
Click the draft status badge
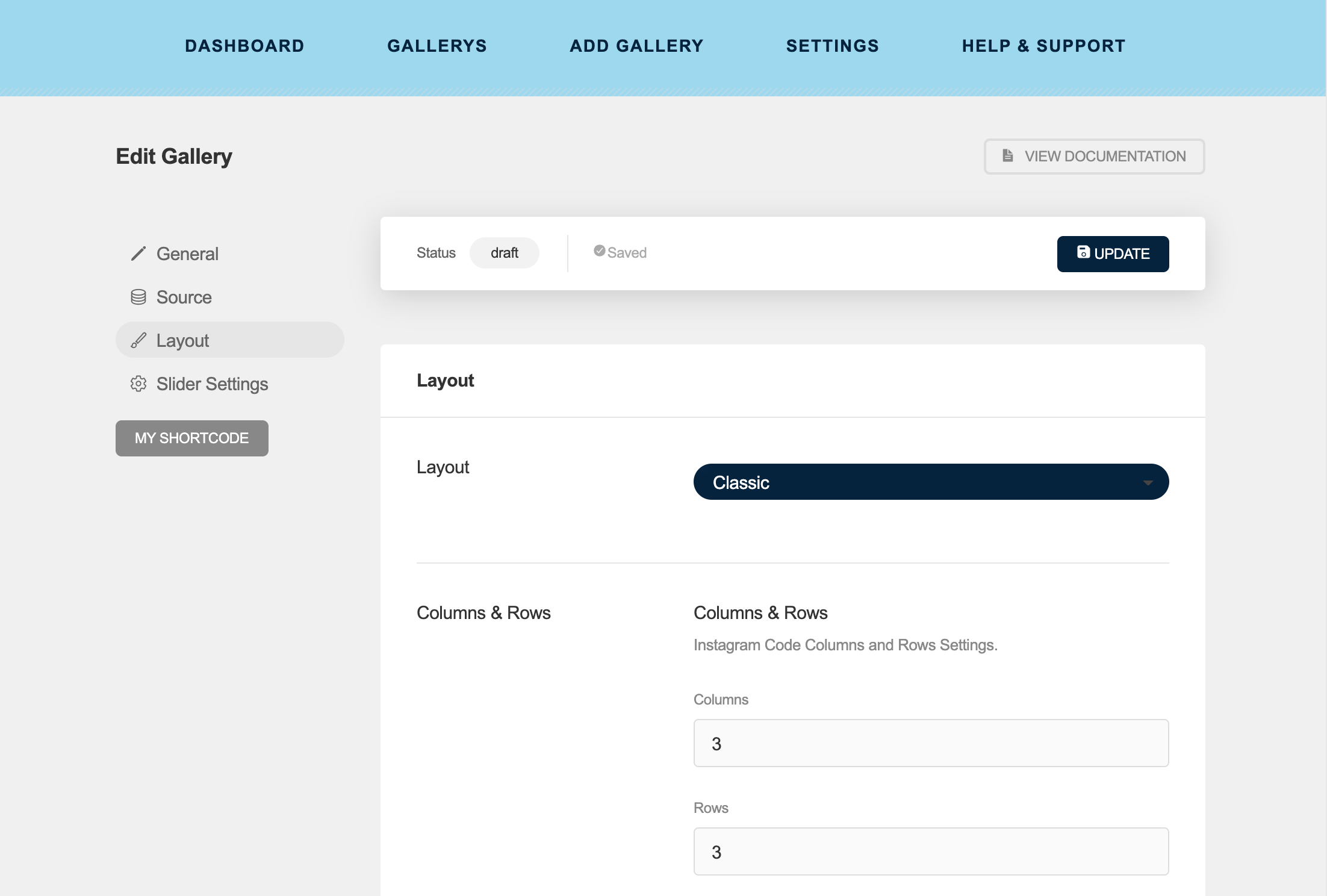point(504,253)
